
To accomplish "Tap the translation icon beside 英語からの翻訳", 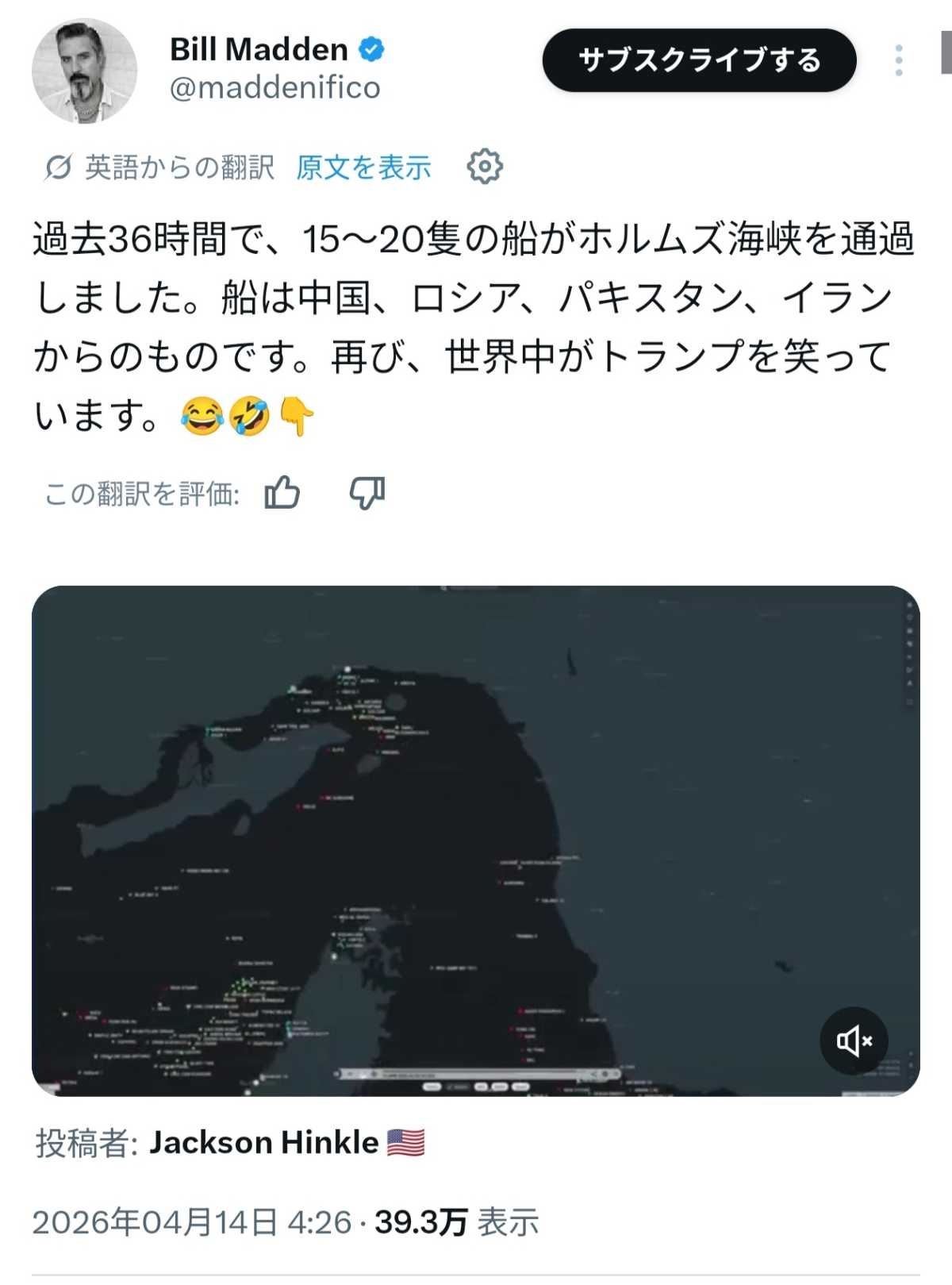I will pos(58,167).
